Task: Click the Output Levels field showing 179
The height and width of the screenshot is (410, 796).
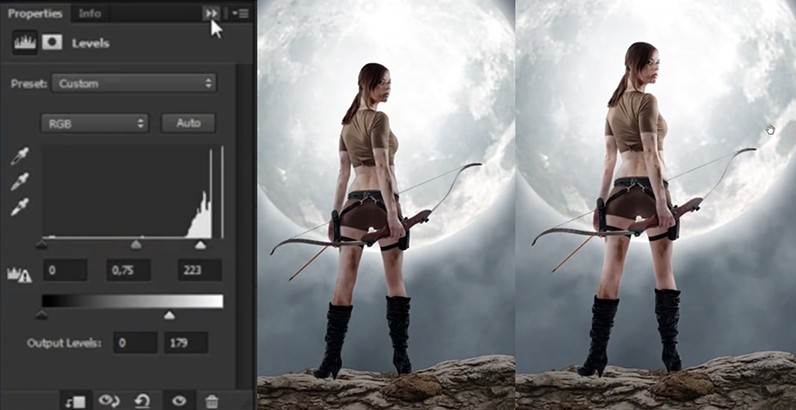Action: coord(186,343)
